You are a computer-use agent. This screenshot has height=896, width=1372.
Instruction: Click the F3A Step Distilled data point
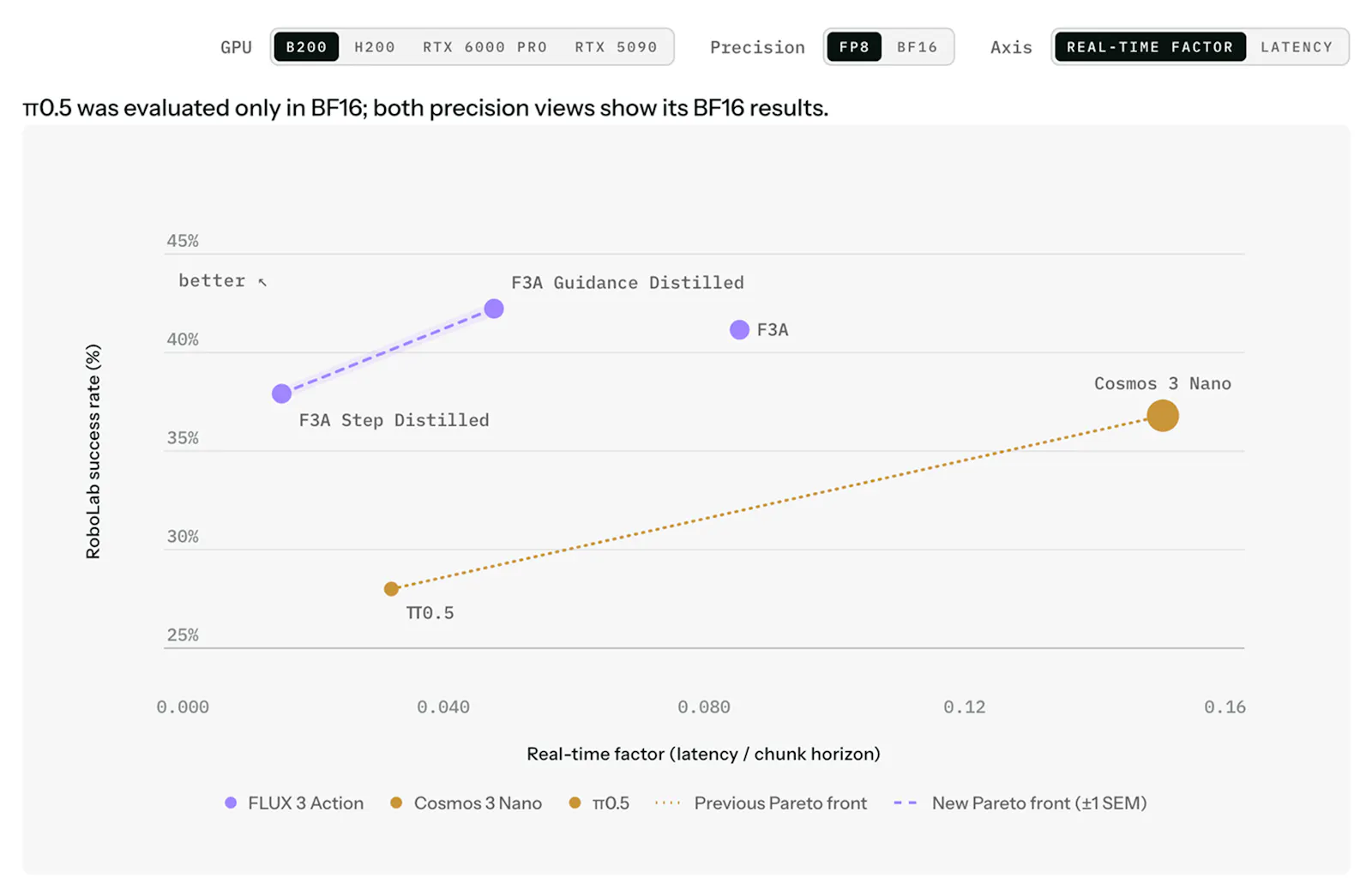[281, 394]
